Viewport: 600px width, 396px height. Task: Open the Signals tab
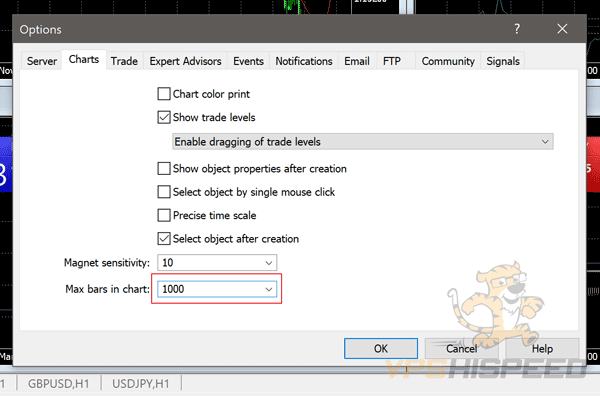coord(503,61)
